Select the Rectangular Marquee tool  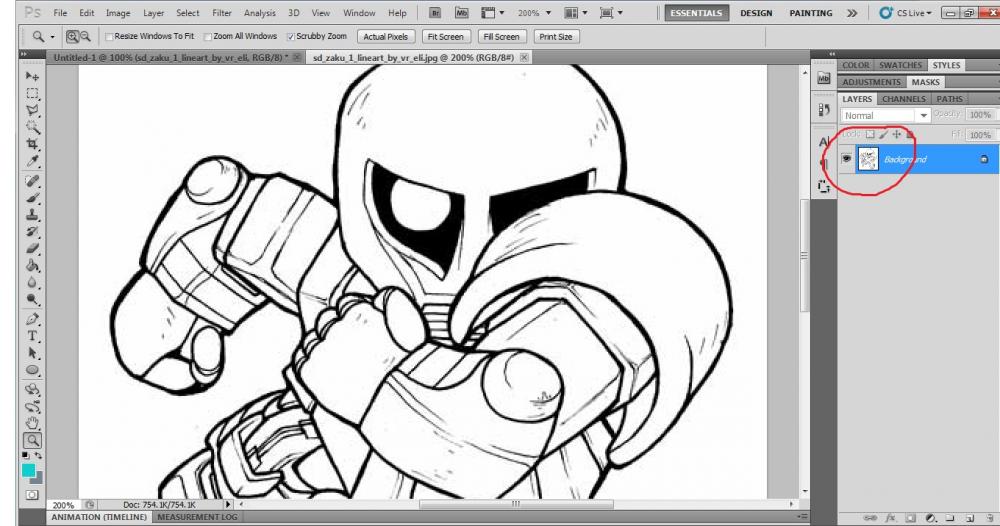[32, 94]
